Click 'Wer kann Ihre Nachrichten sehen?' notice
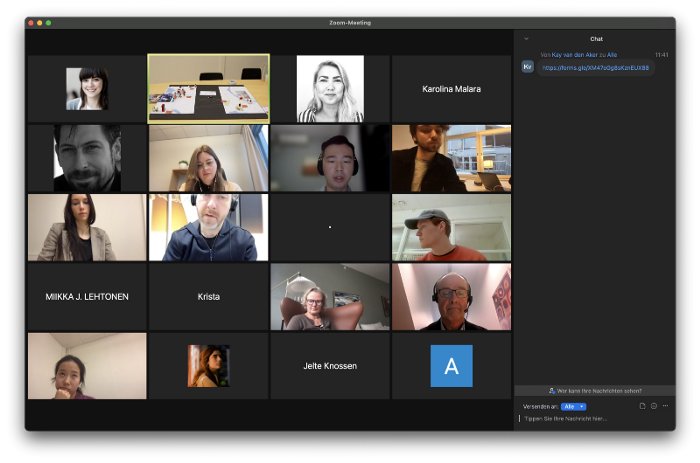Image resolution: width=700 pixels, height=463 pixels. click(599, 390)
